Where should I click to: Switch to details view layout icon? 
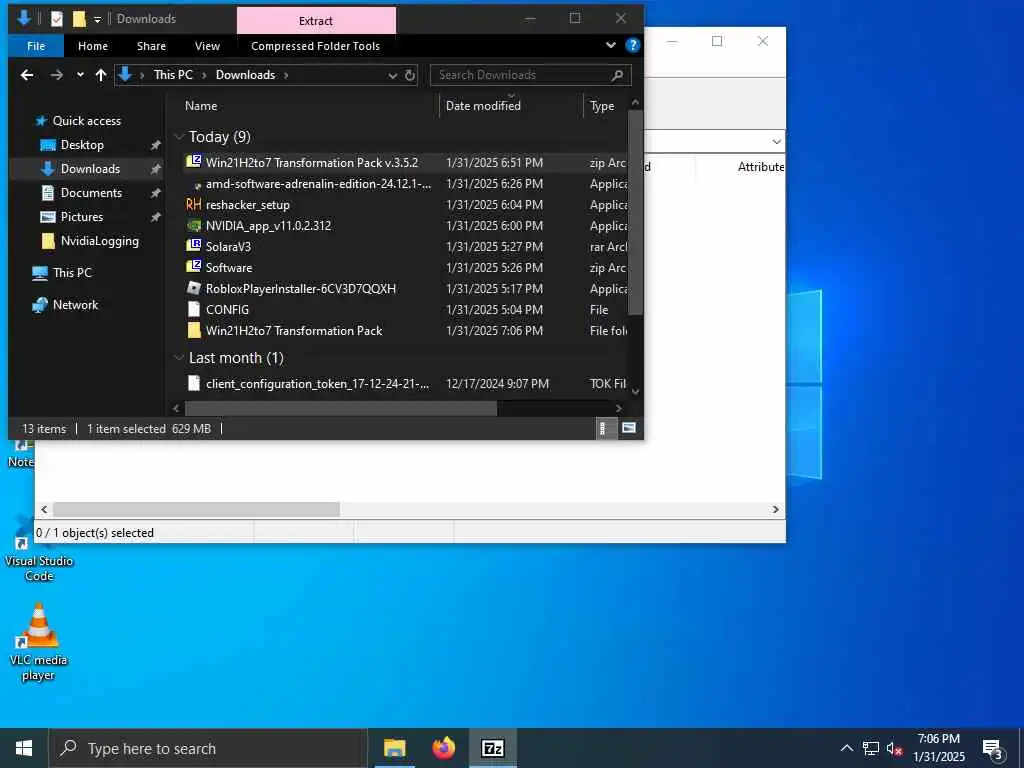tap(605, 428)
